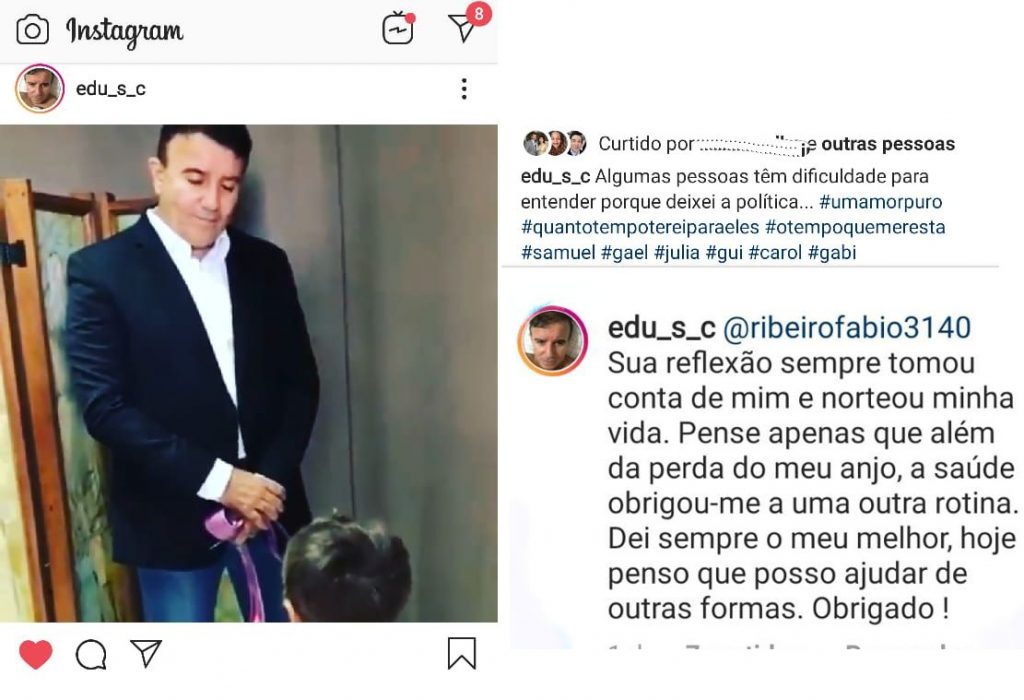Open the camera icon beside Instagram logo
Screen dimensions: 1024x700
pos(32,30)
